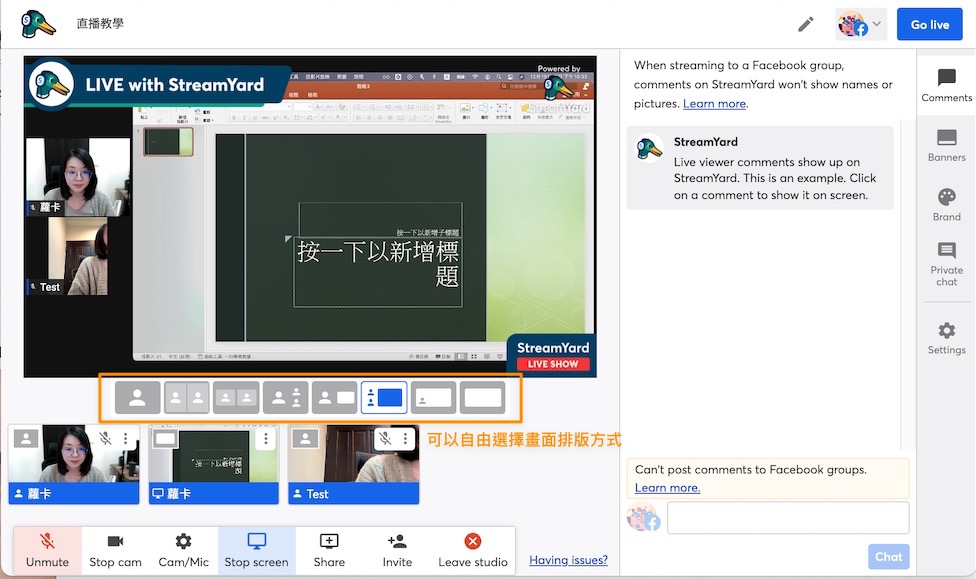
Task: Select the person with small screen layout
Action: (335, 397)
